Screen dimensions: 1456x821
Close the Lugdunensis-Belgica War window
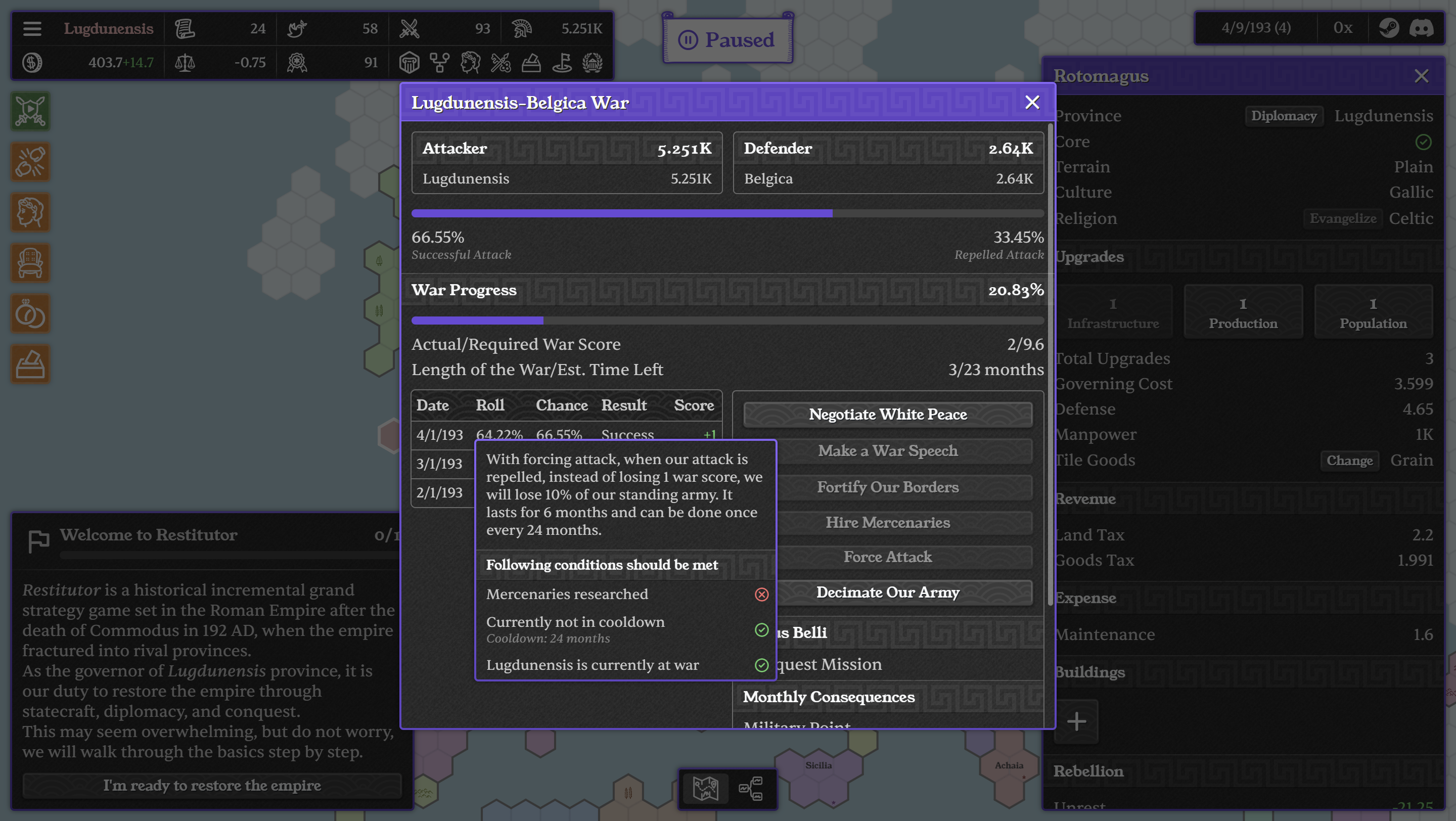coord(1032,102)
